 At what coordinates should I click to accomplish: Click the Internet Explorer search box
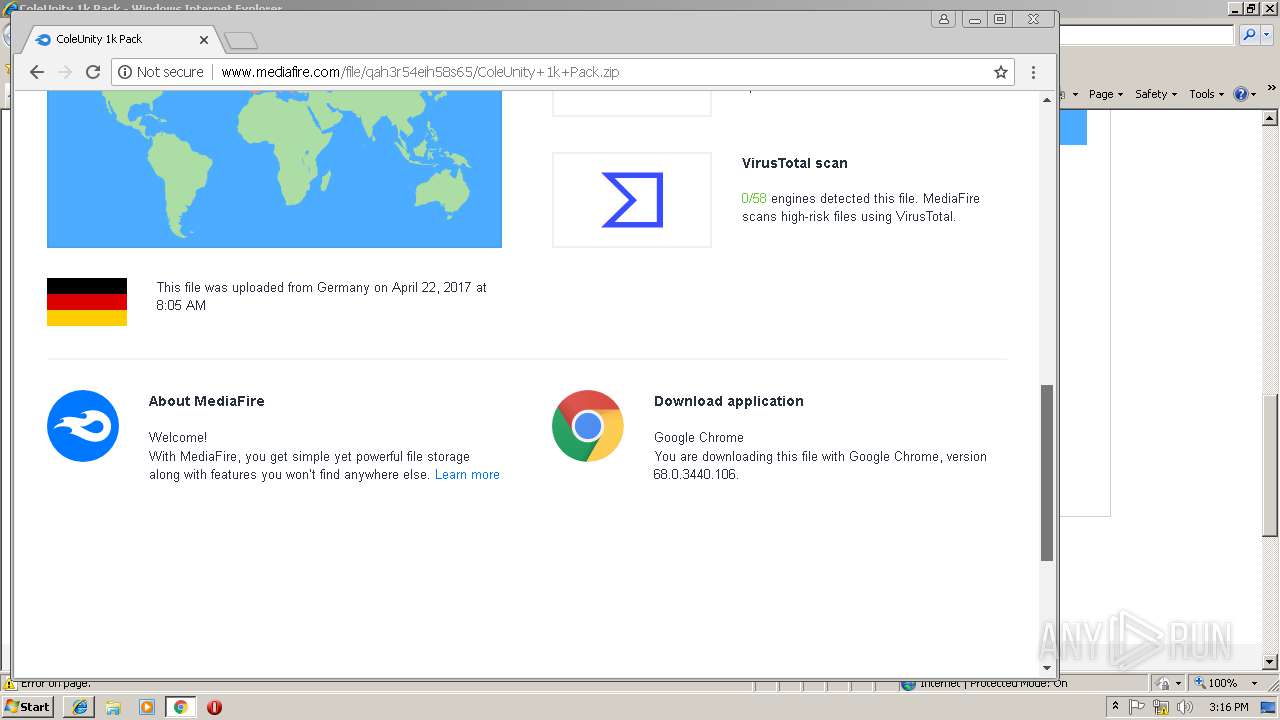click(x=1147, y=35)
